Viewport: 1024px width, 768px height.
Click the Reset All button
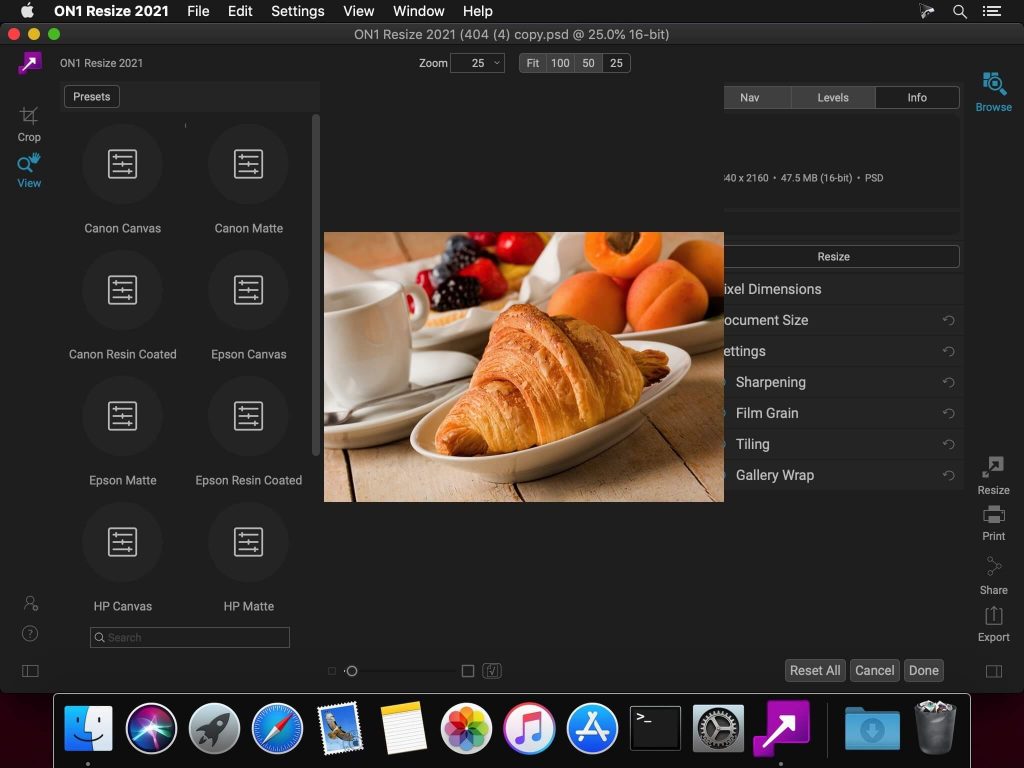(x=814, y=670)
